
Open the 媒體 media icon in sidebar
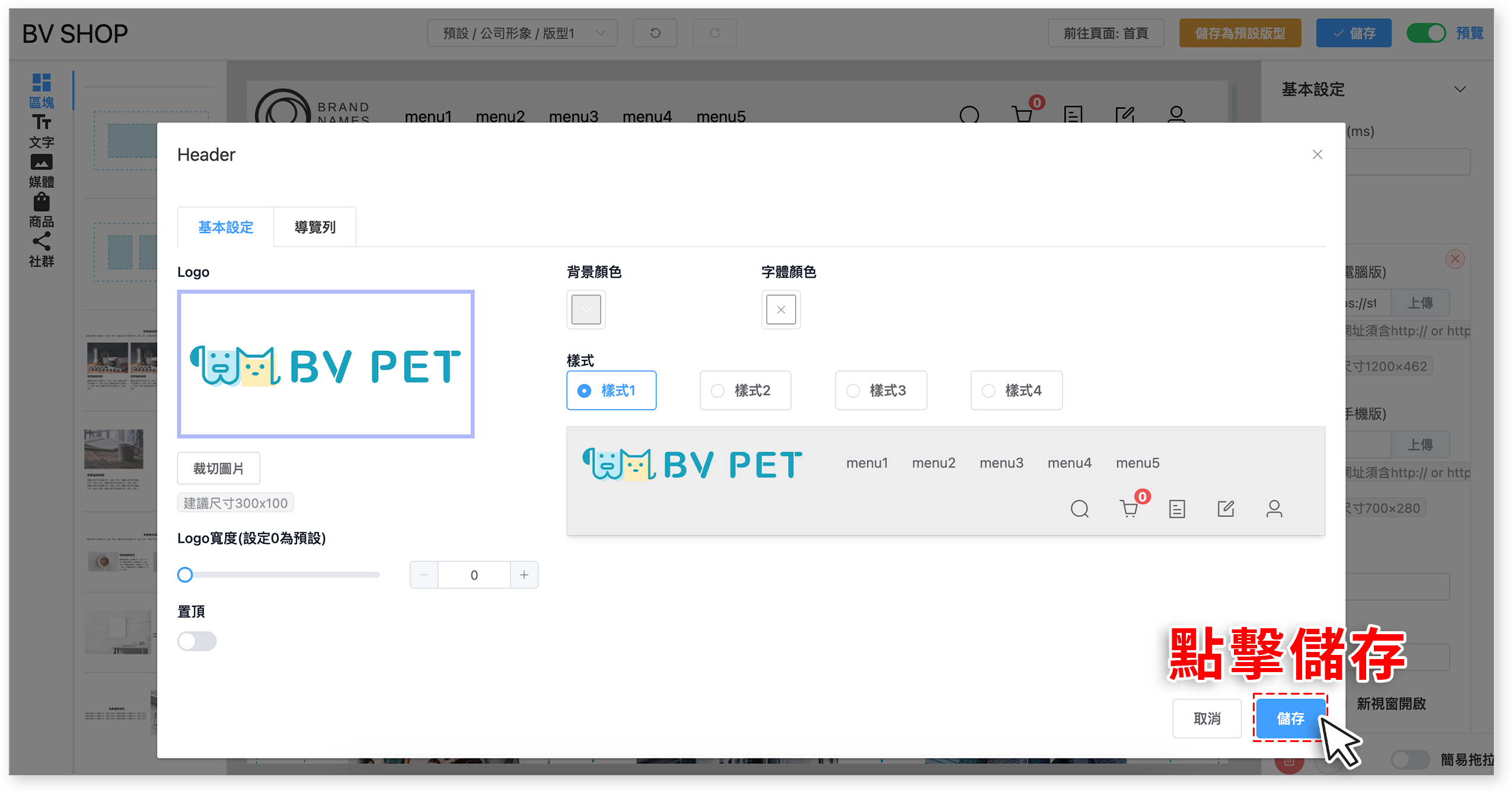click(x=41, y=171)
